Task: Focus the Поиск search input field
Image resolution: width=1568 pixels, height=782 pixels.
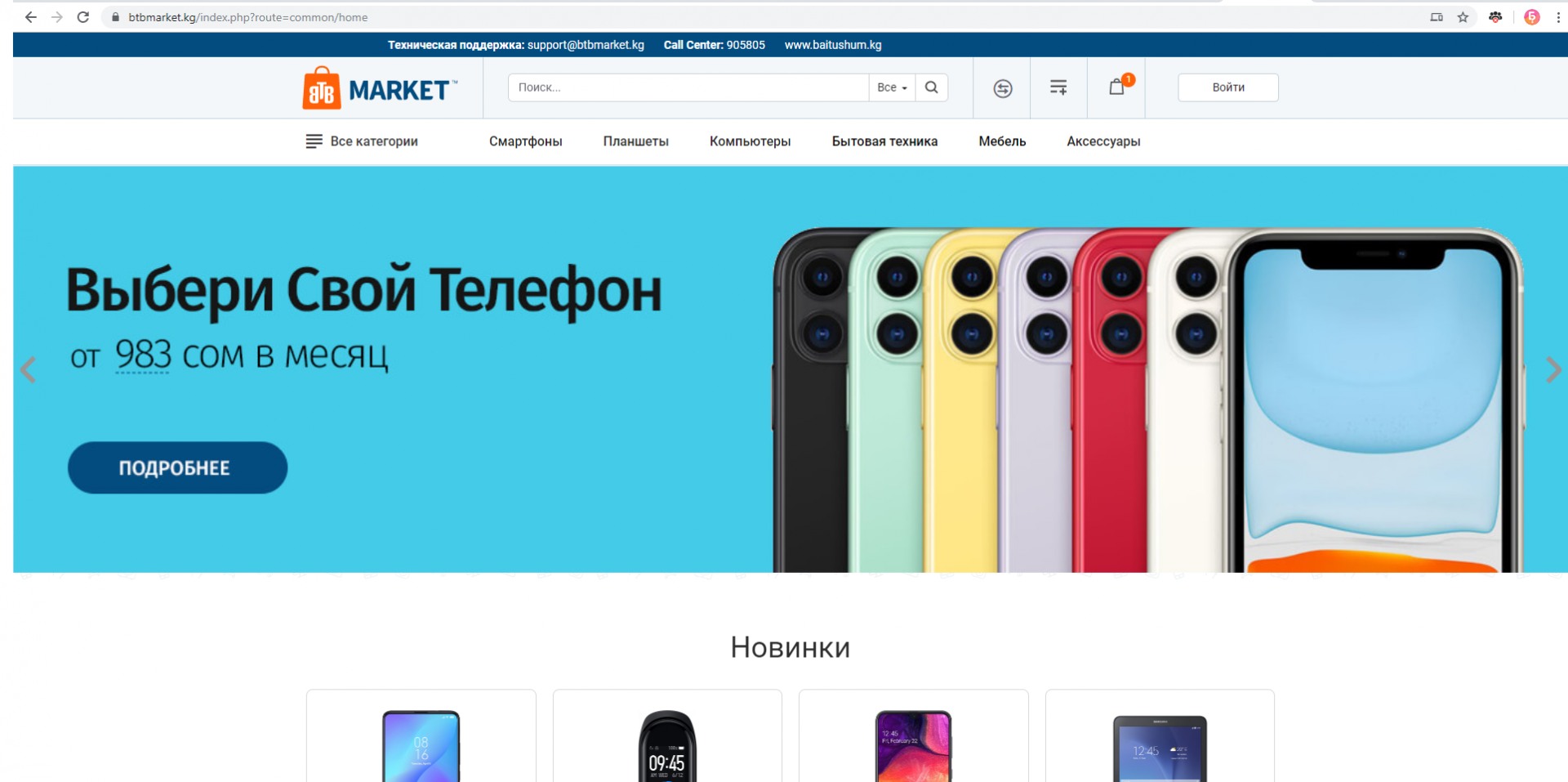Action: 688,87
